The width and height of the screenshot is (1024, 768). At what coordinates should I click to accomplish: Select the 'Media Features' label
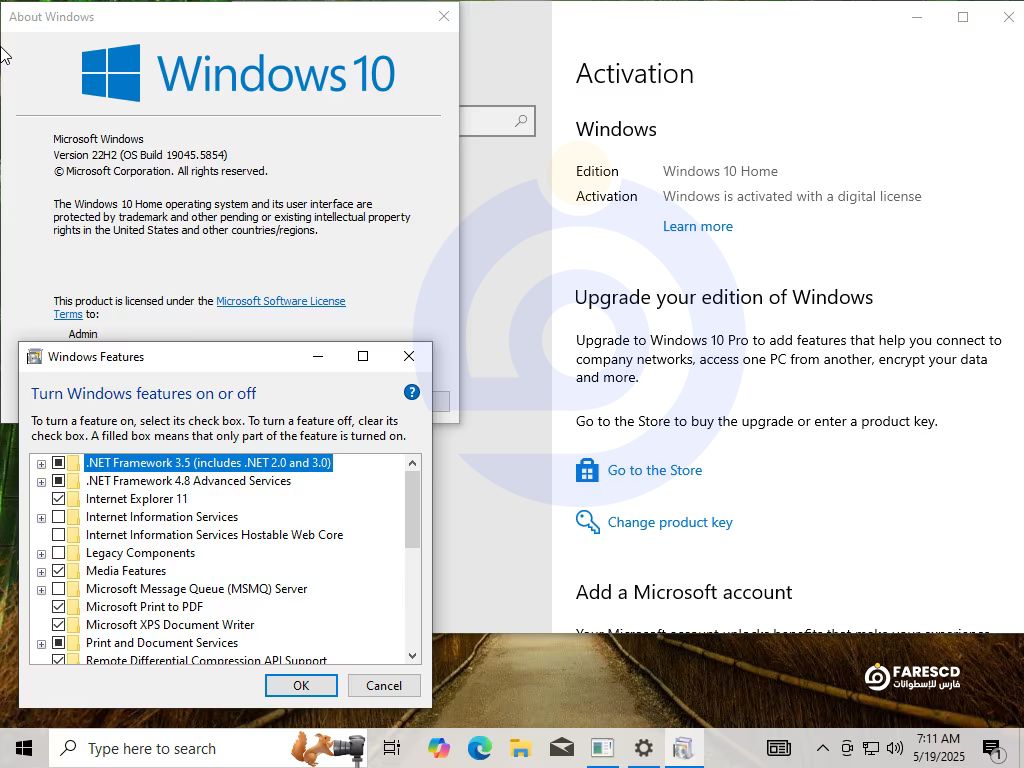coord(126,571)
